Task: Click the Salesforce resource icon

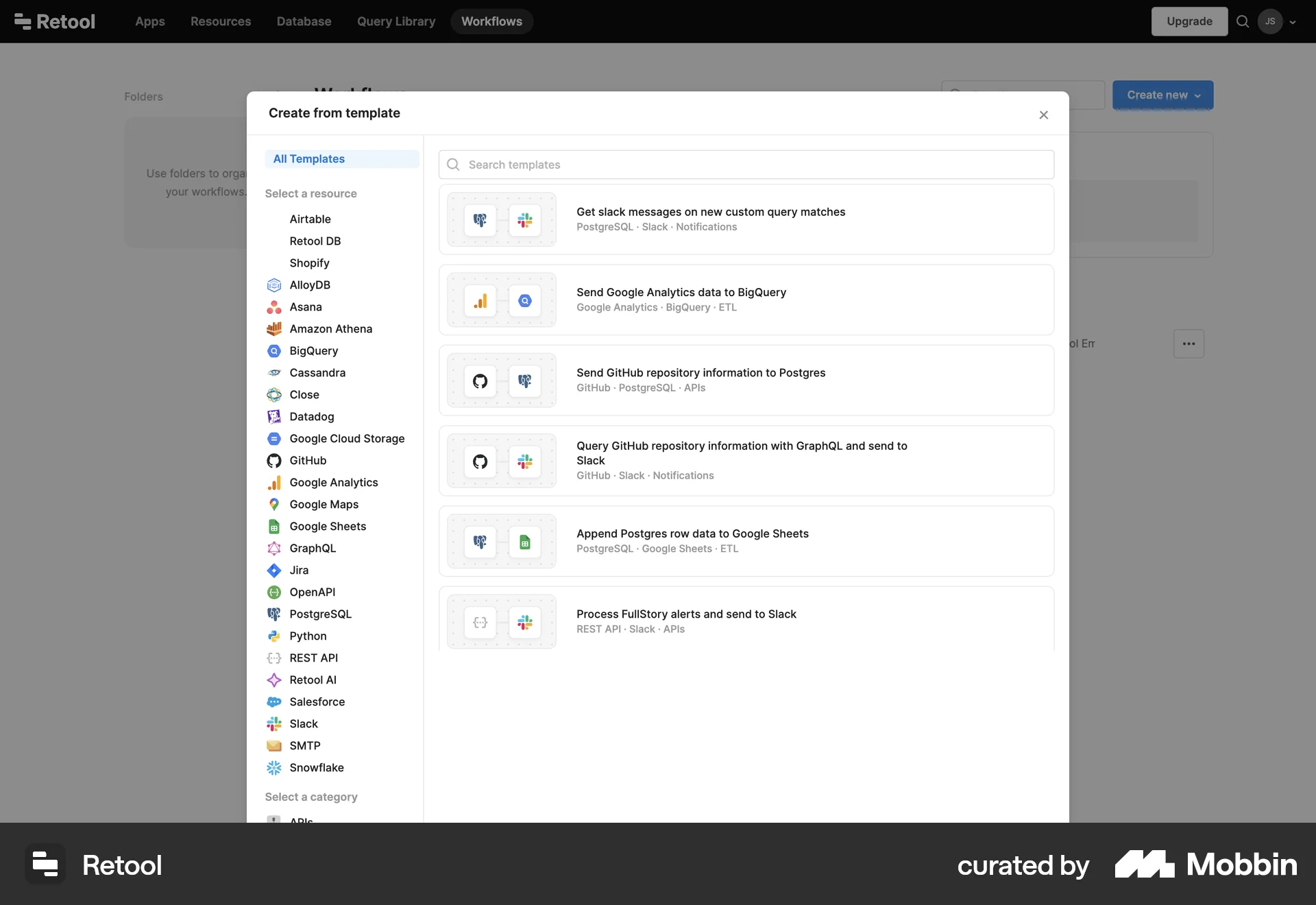Action: tap(274, 702)
